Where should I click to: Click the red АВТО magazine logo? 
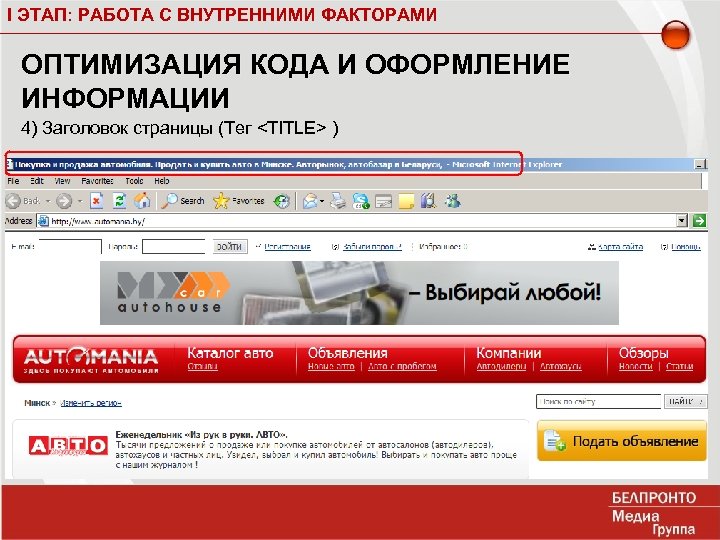[x=68, y=446]
